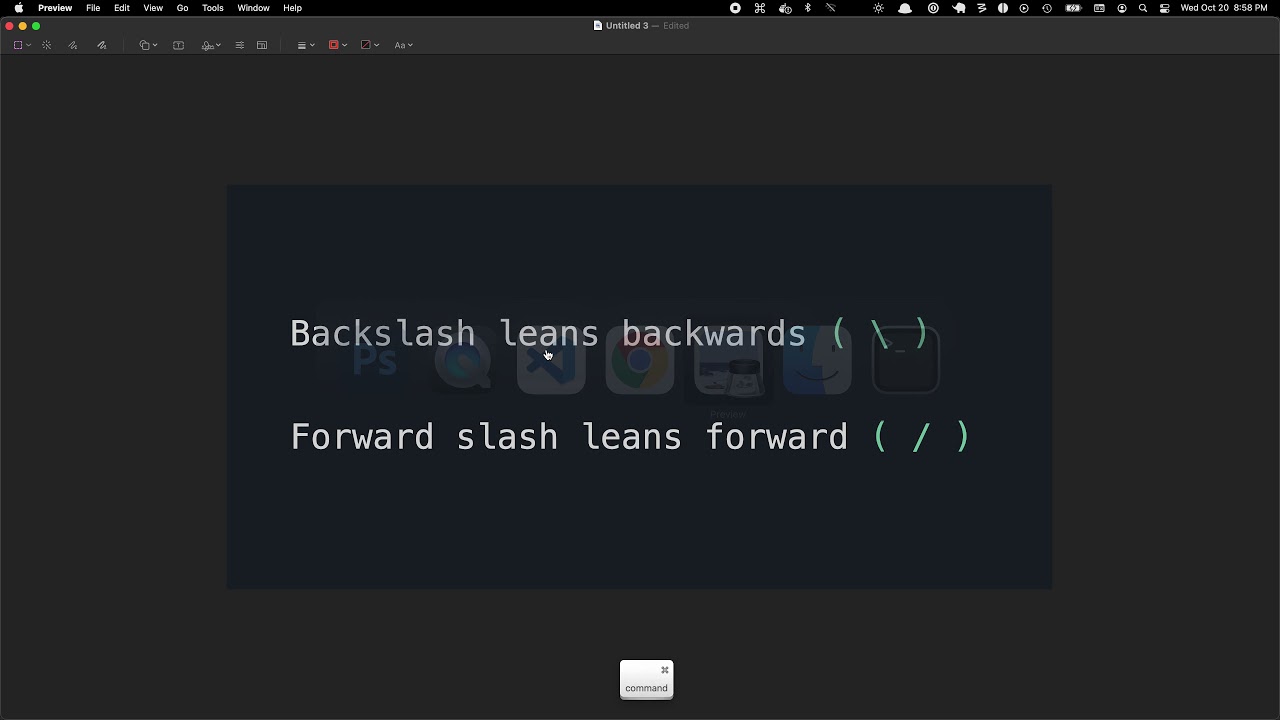1280x720 pixels.
Task: Click the date and time display
Action: (1224, 8)
